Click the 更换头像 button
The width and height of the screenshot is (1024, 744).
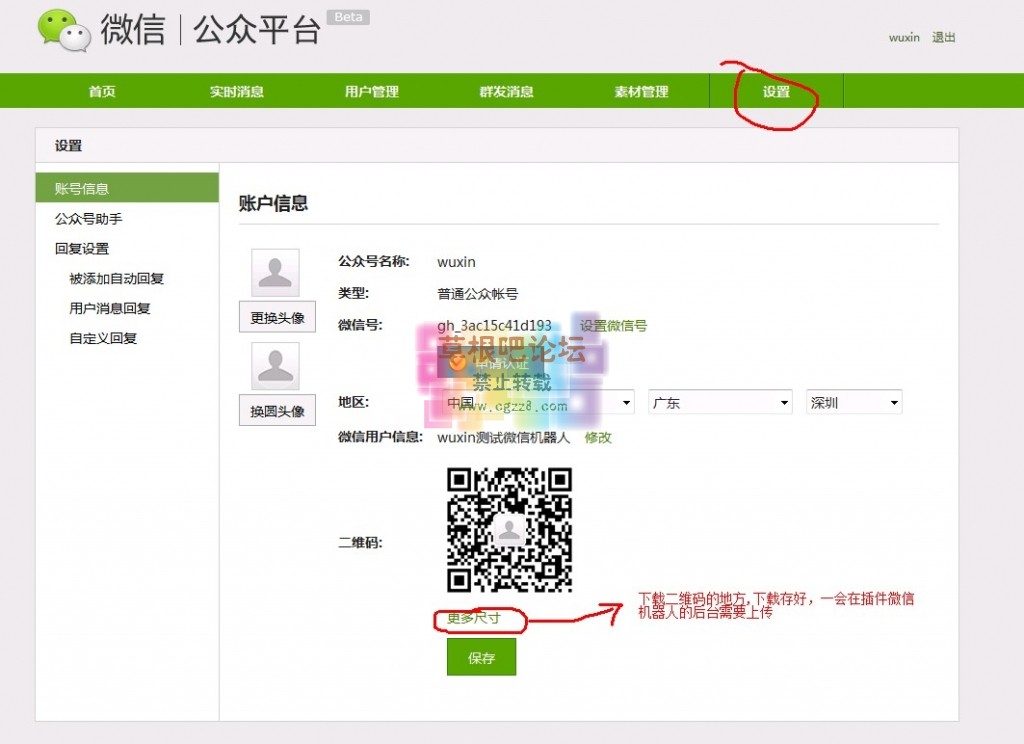[276, 317]
